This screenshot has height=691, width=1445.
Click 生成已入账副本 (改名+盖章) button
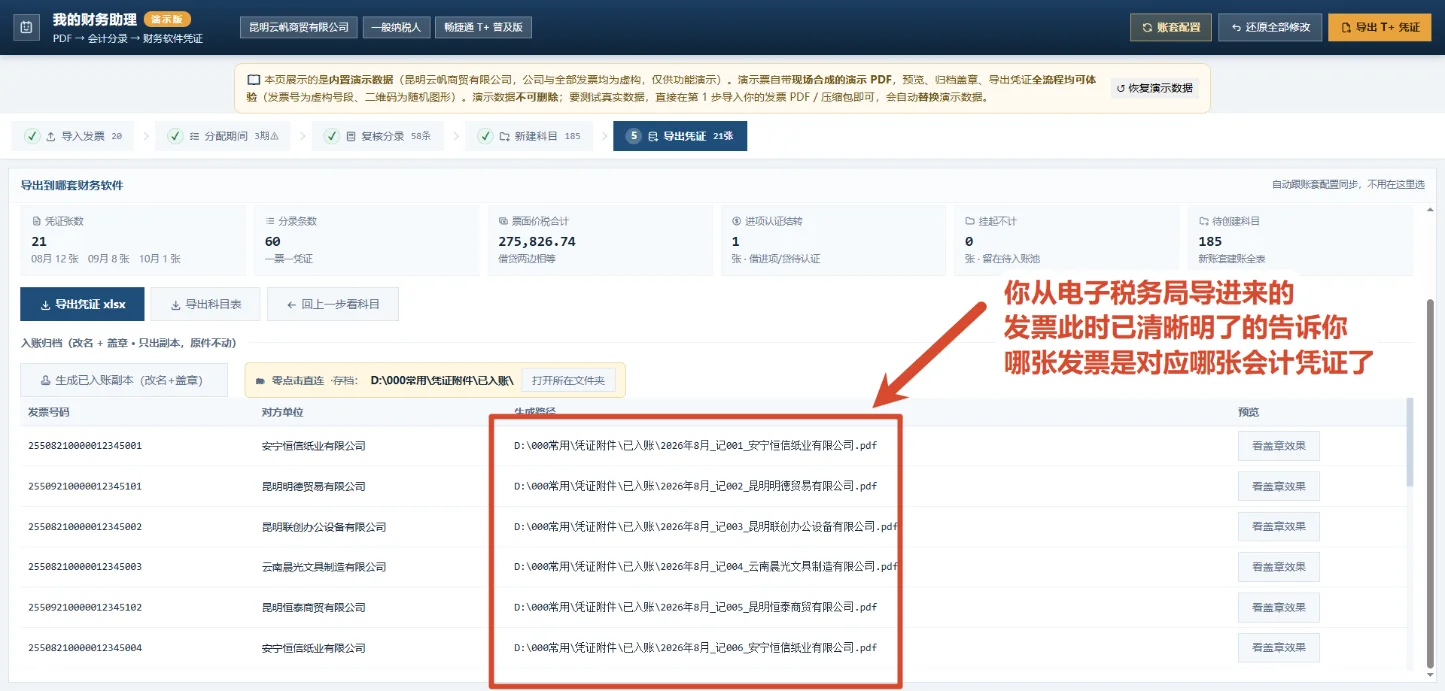coord(124,380)
